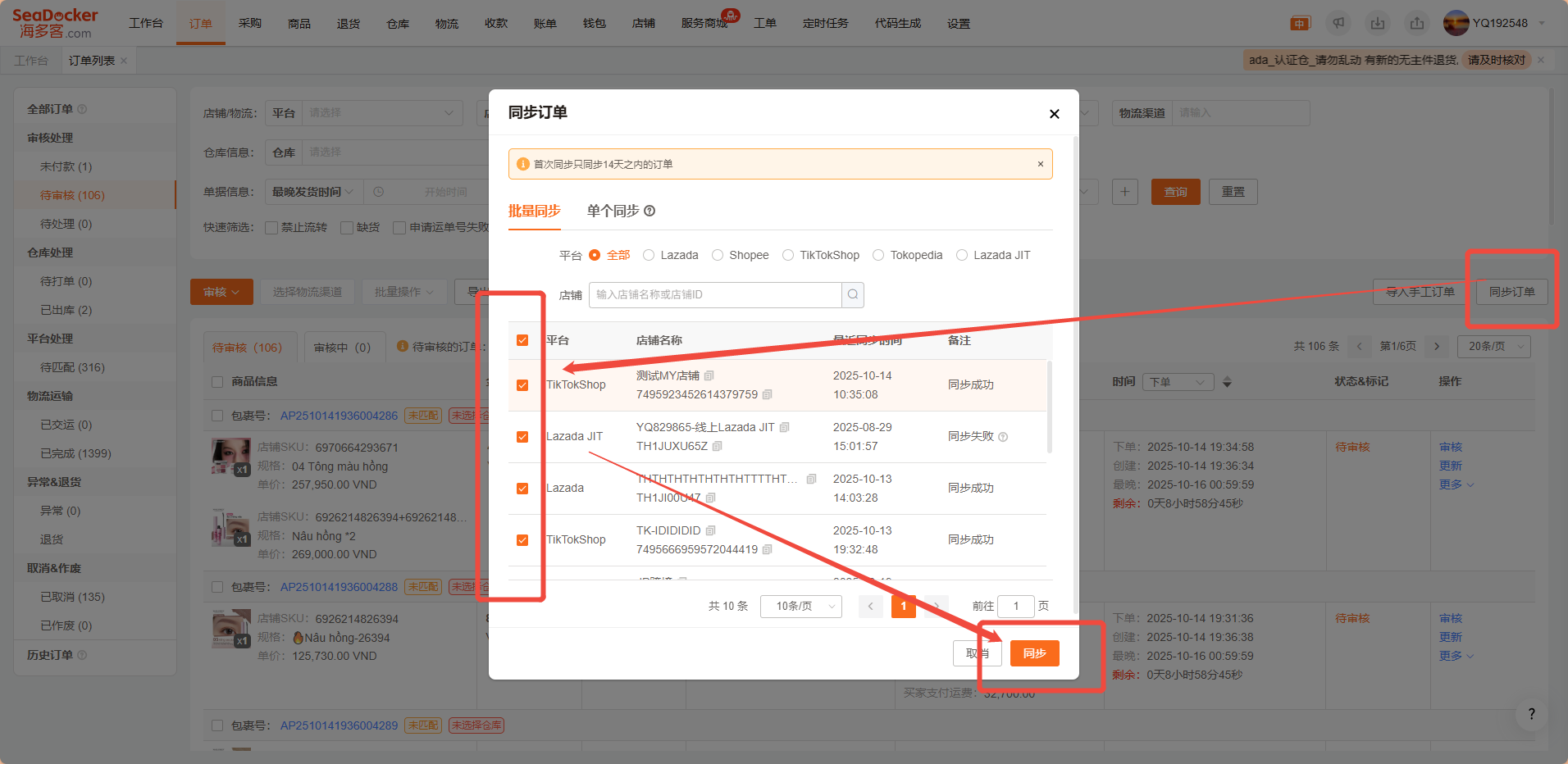
Task: Copy TK-IDIDIDID store name with copy icon
Action: [x=711, y=530]
